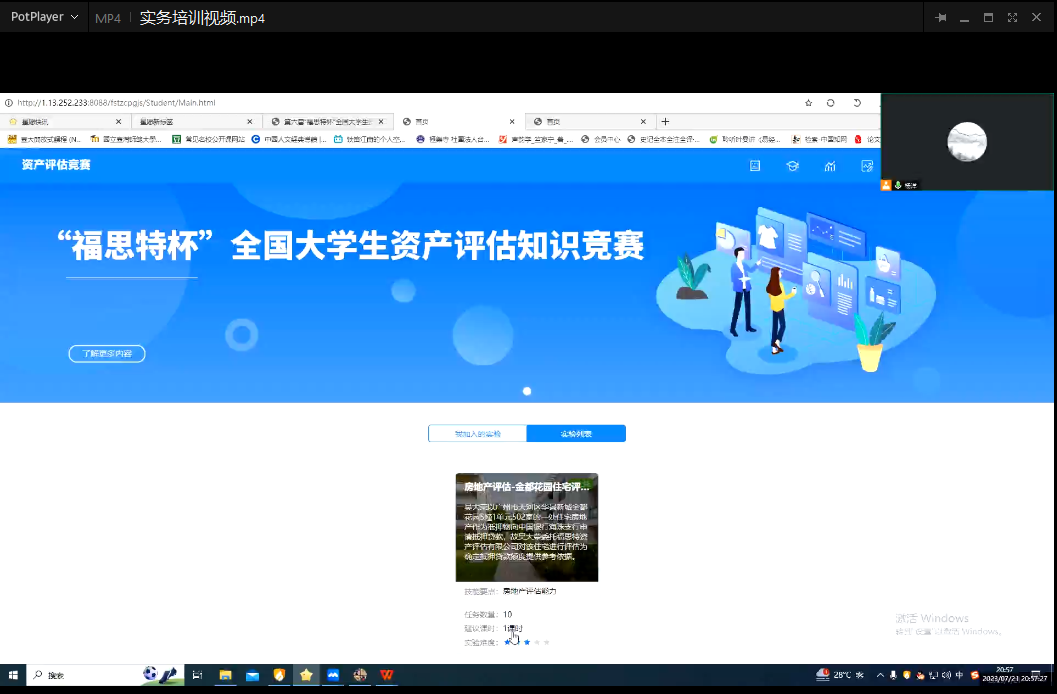Viewport: 1057px width, 694px height.
Task: Click the orange user icon in call overlay
Action: click(x=886, y=185)
